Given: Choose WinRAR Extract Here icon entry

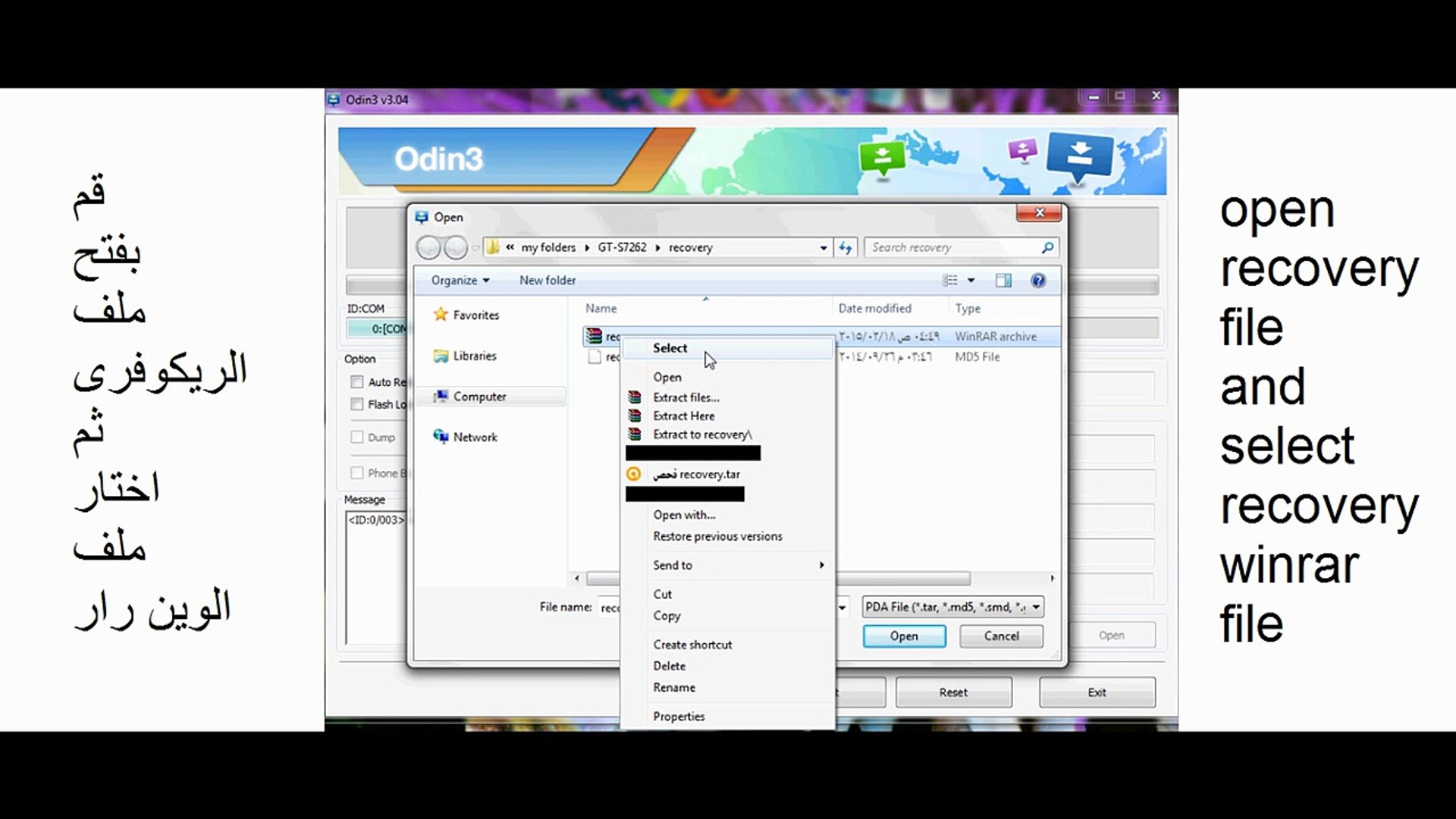Looking at the screenshot, I should pyautogui.click(x=635, y=416).
